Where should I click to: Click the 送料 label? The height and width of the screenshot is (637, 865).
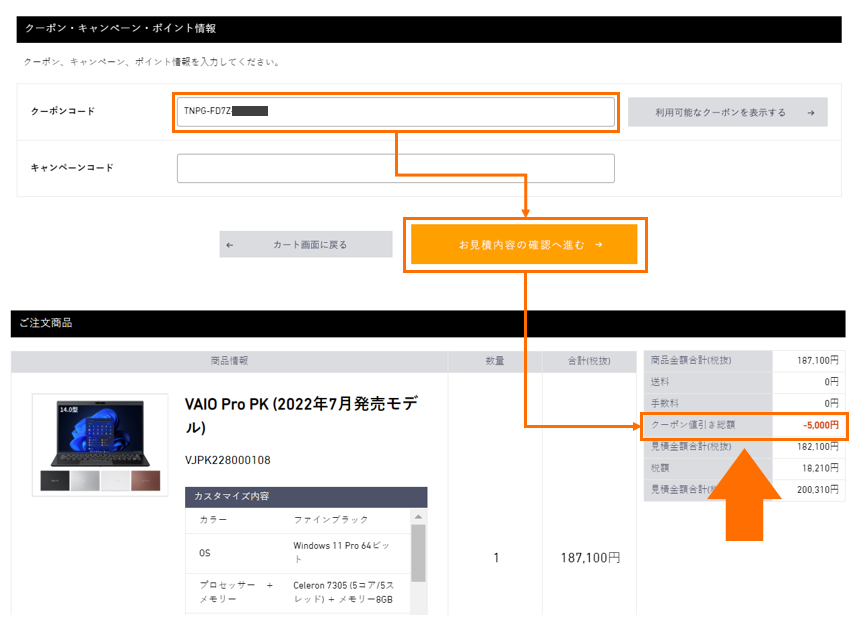click(x=660, y=382)
